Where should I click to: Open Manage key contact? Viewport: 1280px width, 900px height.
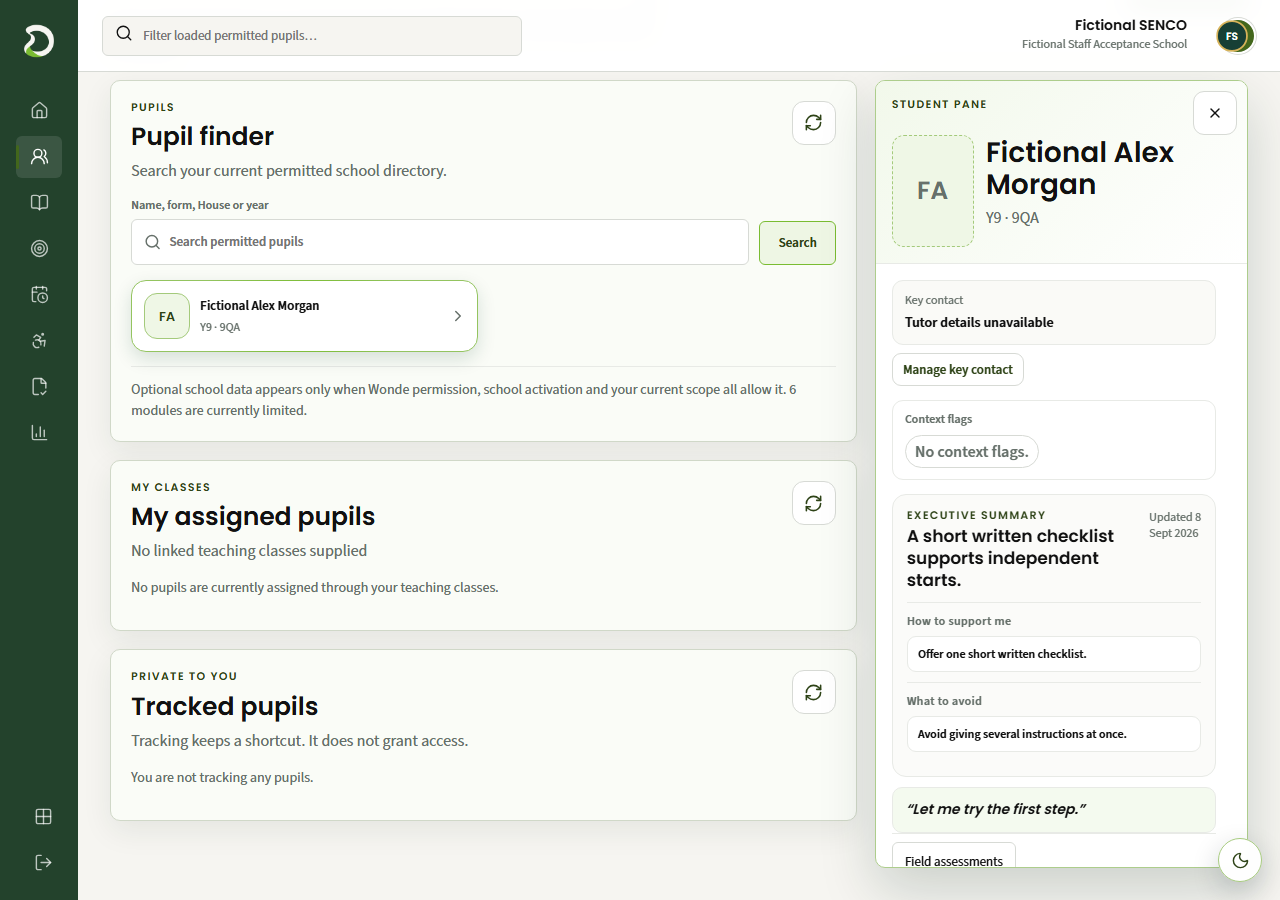(x=958, y=369)
